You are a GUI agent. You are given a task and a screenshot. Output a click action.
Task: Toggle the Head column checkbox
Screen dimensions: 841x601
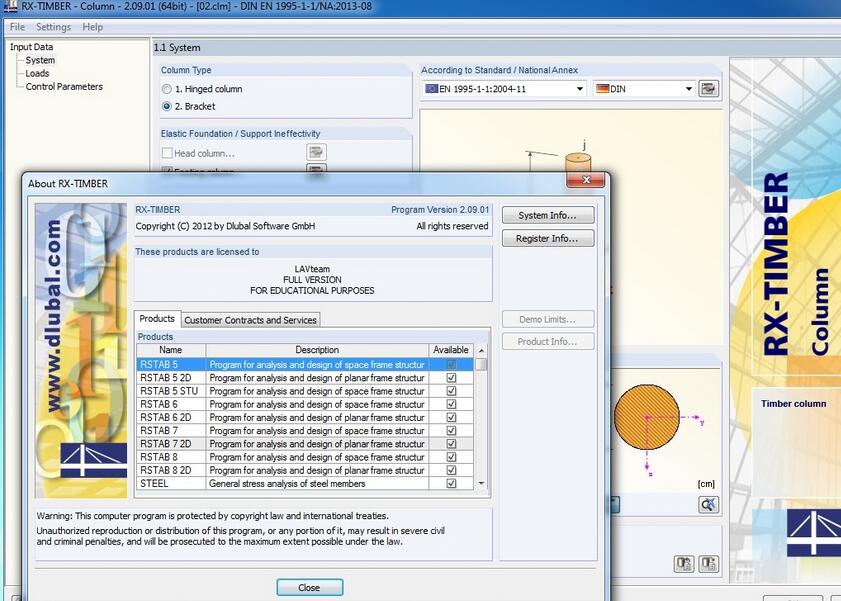click(x=167, y=153)
